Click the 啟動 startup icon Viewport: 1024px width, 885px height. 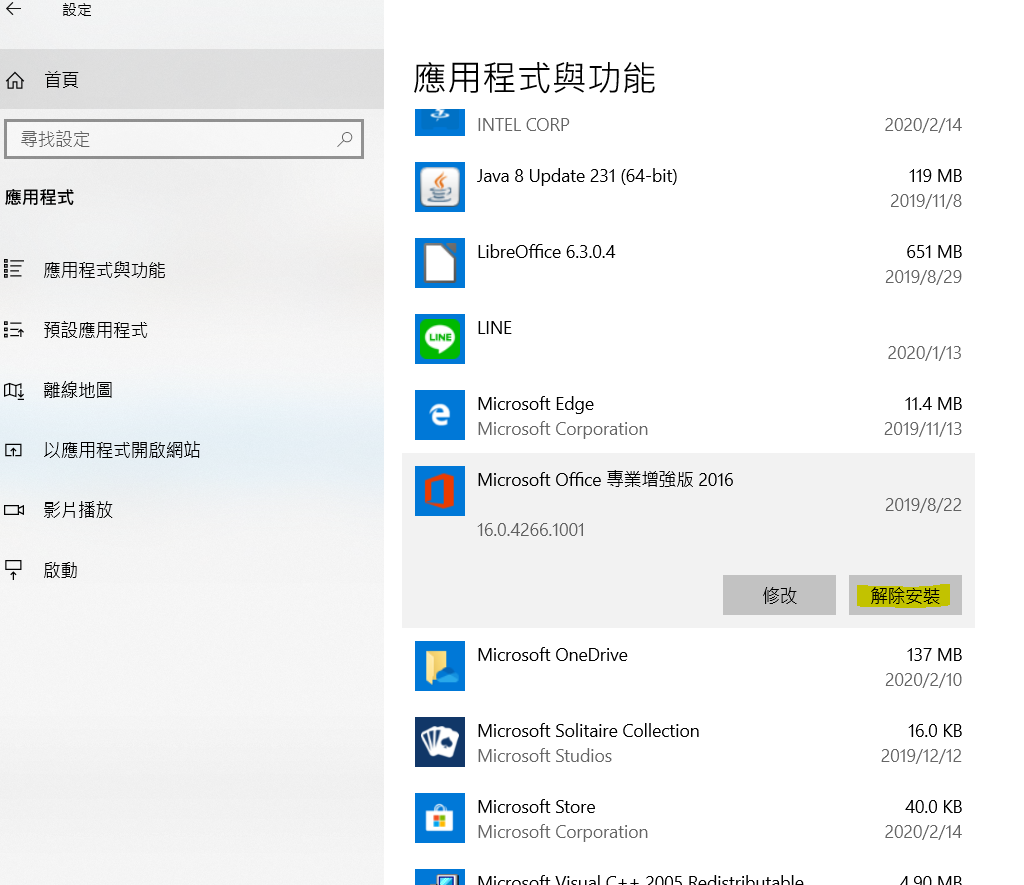(14, 570)
